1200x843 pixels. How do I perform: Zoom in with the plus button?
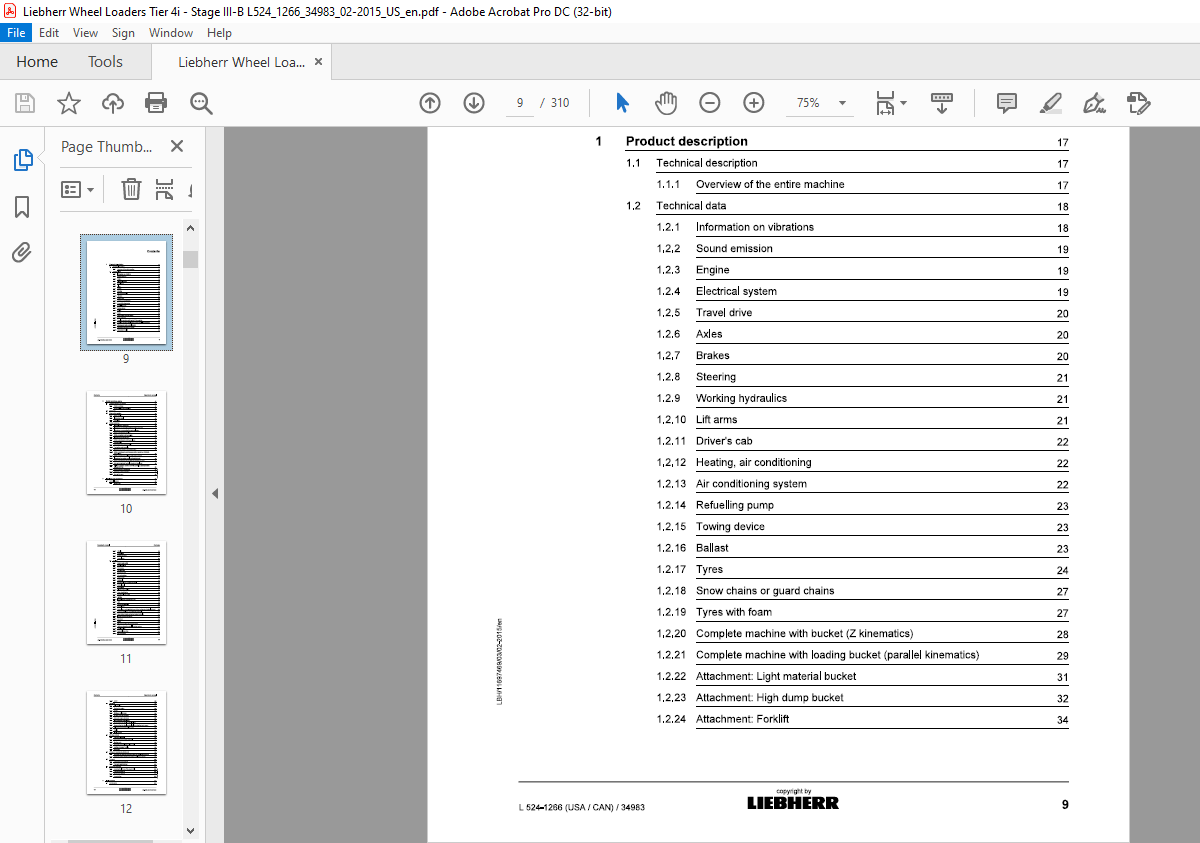click(x=754, y=102)
